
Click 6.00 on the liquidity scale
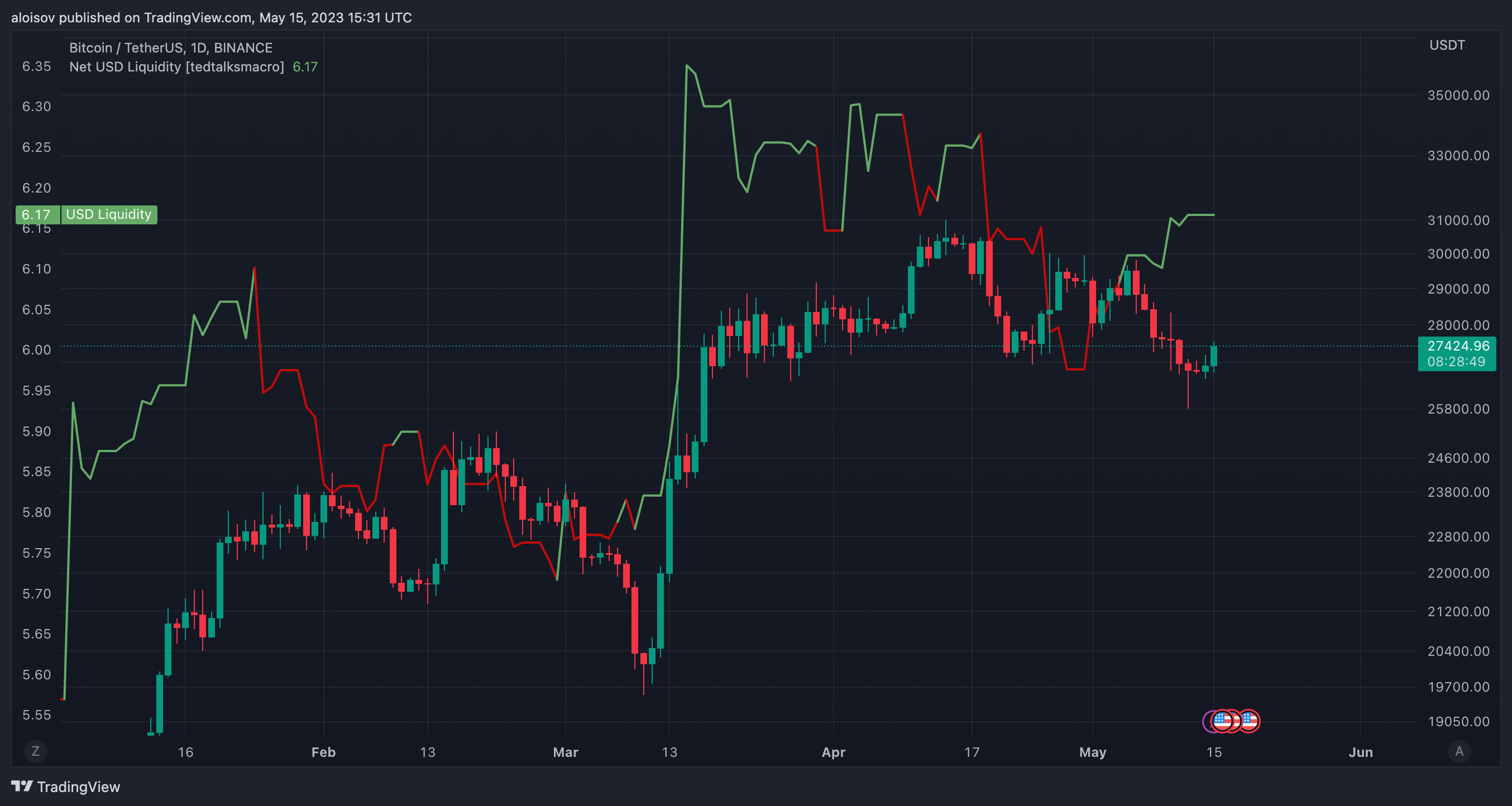36,349
